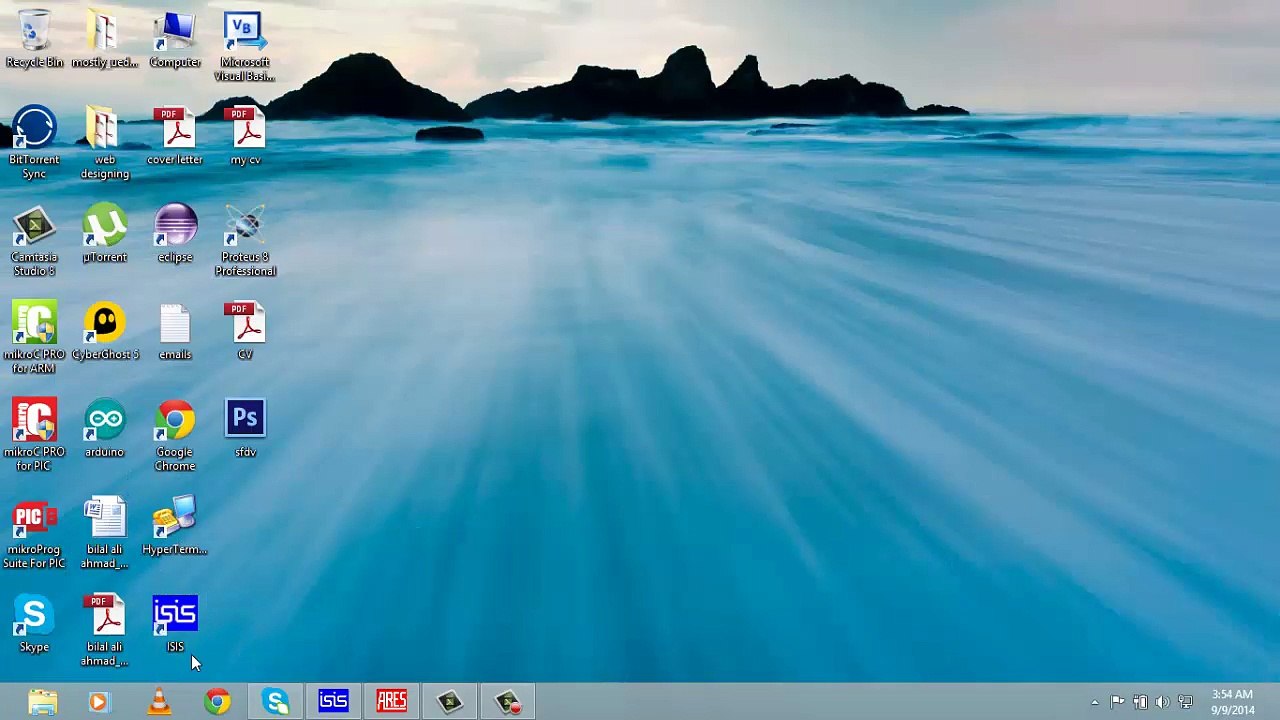Launch Microsoft Visual Basic shortcut
Image resolution: width=1280 pixels, height=720 pixels.
(245, 47)
